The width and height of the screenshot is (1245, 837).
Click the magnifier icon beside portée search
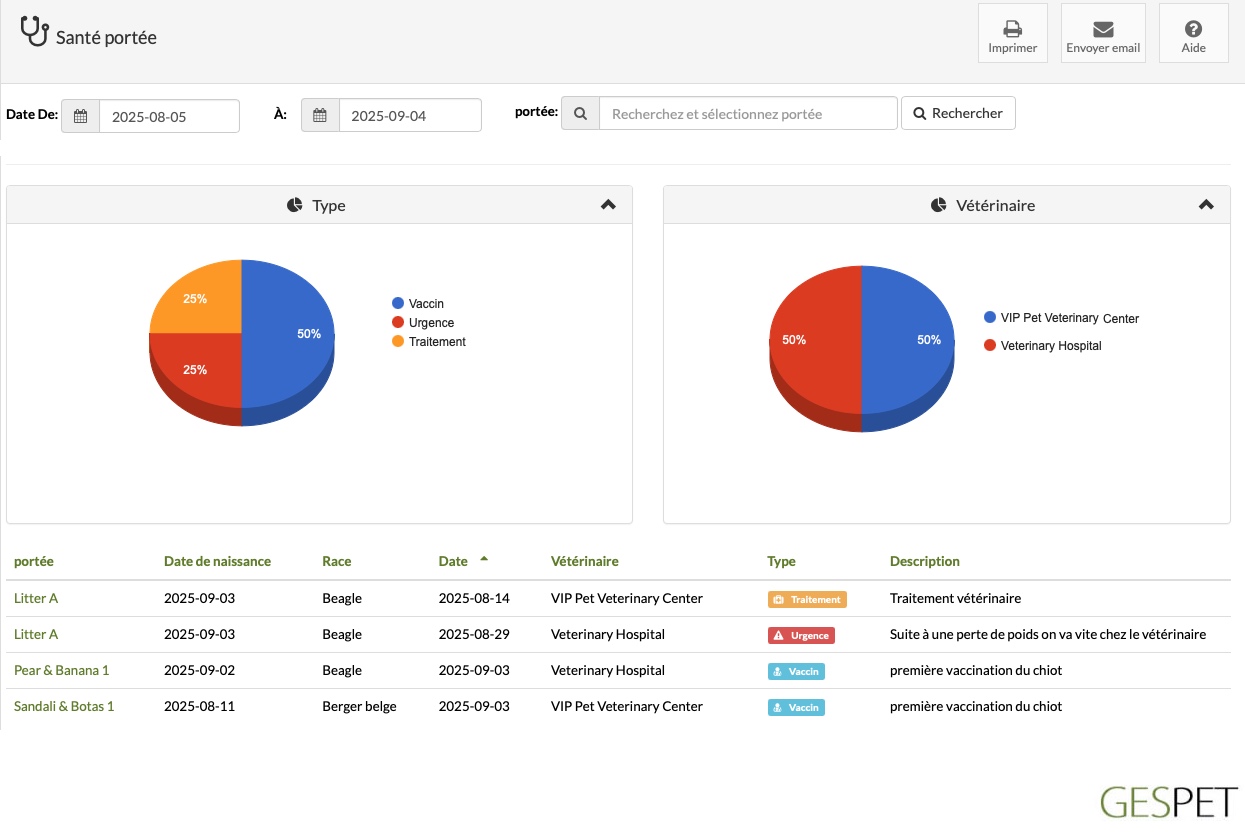pyautogui.click(x=580, y=113)
